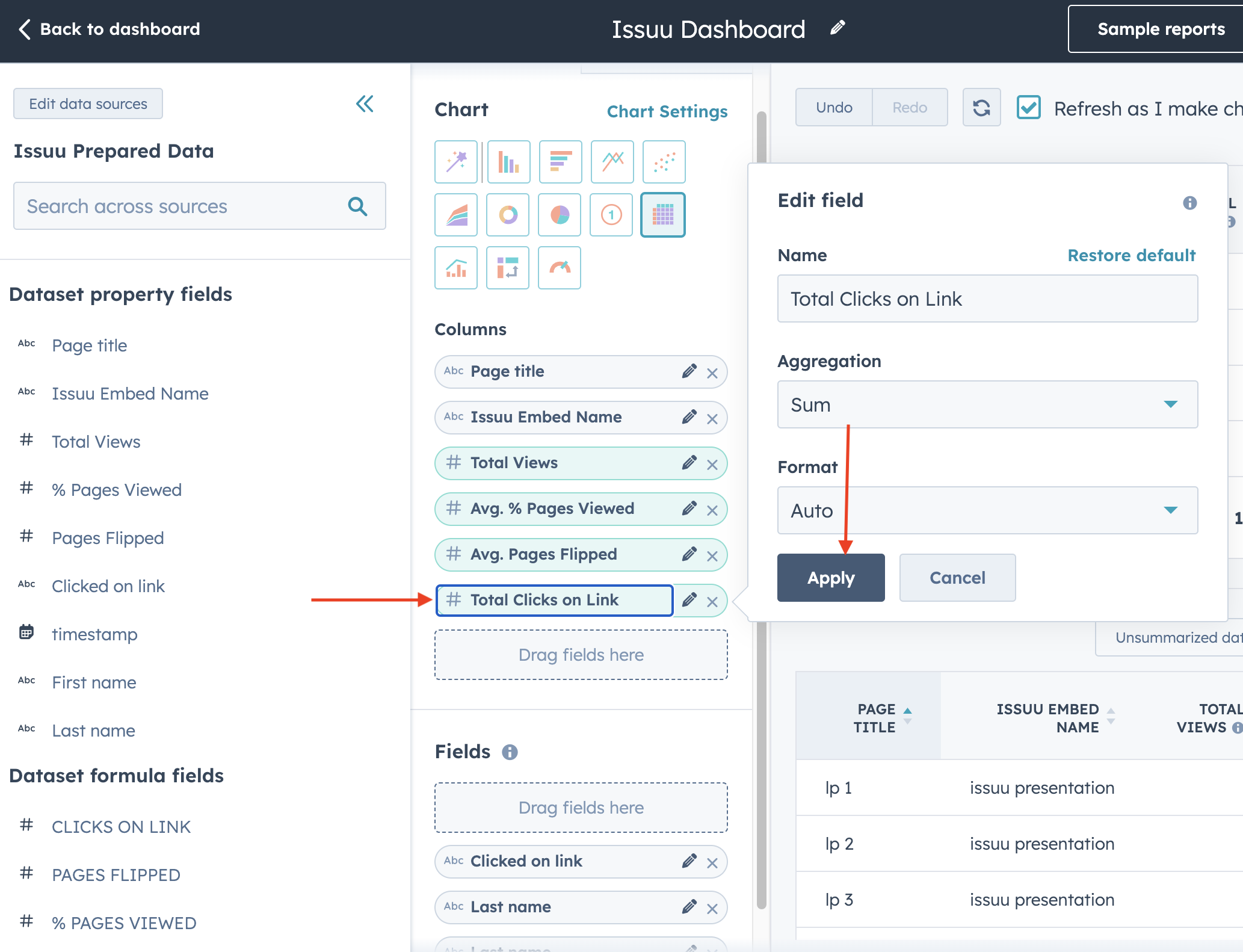Viewport: 1243px width, 952px height.
Task: Select the donut chart type
Action: click(508, 215)
